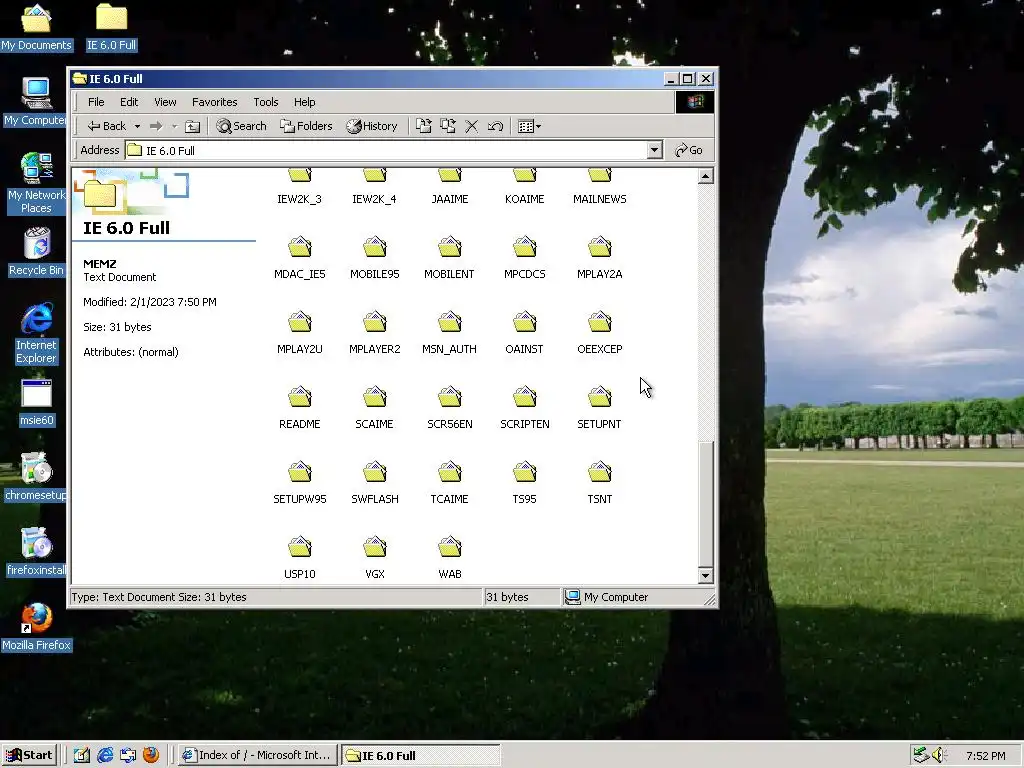
Task: Select the TSNT file icon
Action: click(600, 473)
